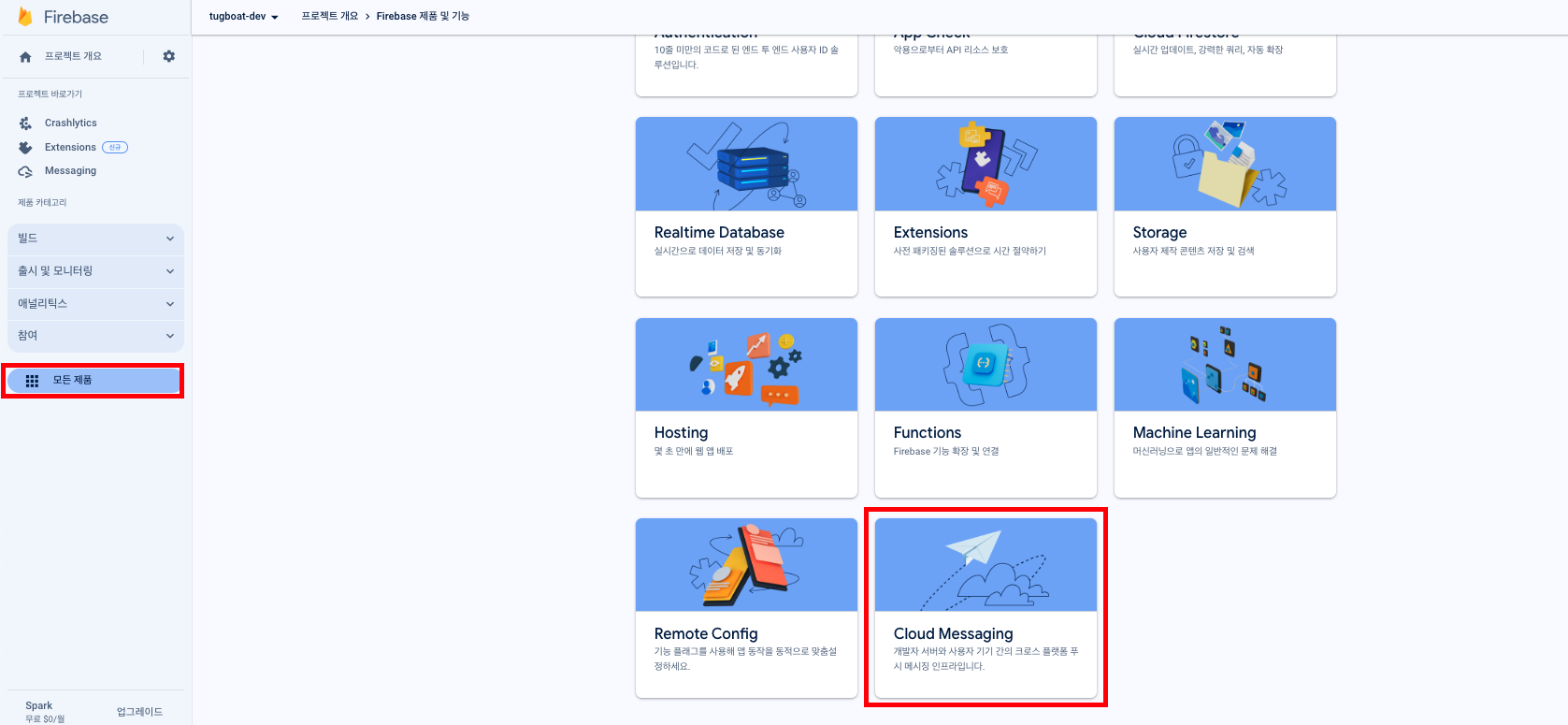Click 프로젝트 개요 breadcrumb link
Image resolution: width=1568 pixels, height=725 pixels.
pos(329,16)
